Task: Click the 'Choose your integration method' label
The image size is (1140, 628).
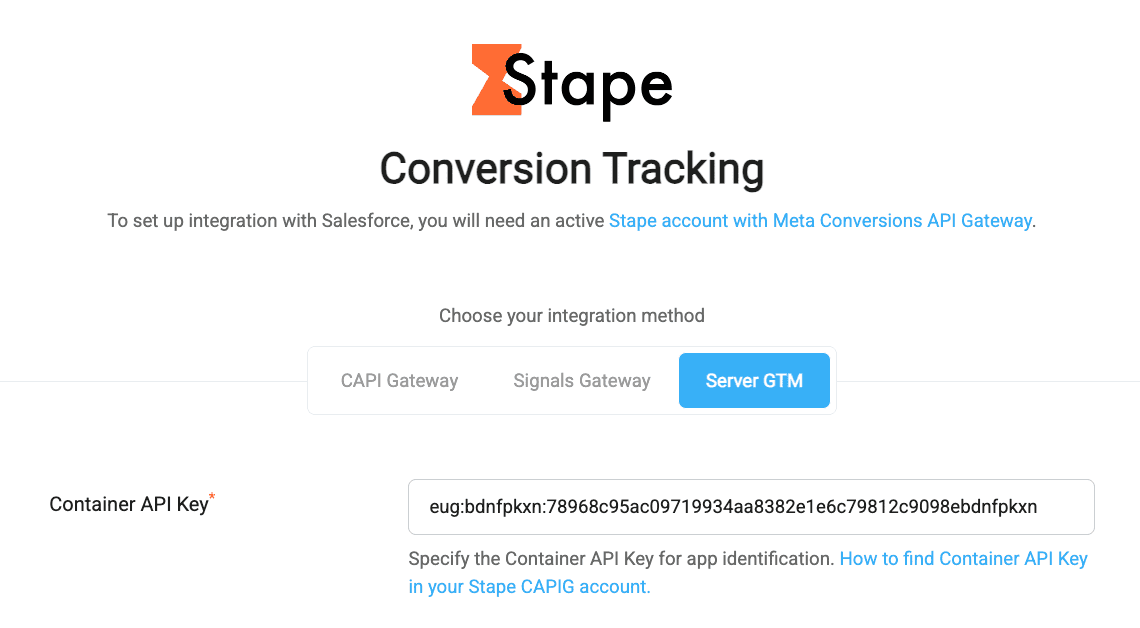Action: pos(571,316)
